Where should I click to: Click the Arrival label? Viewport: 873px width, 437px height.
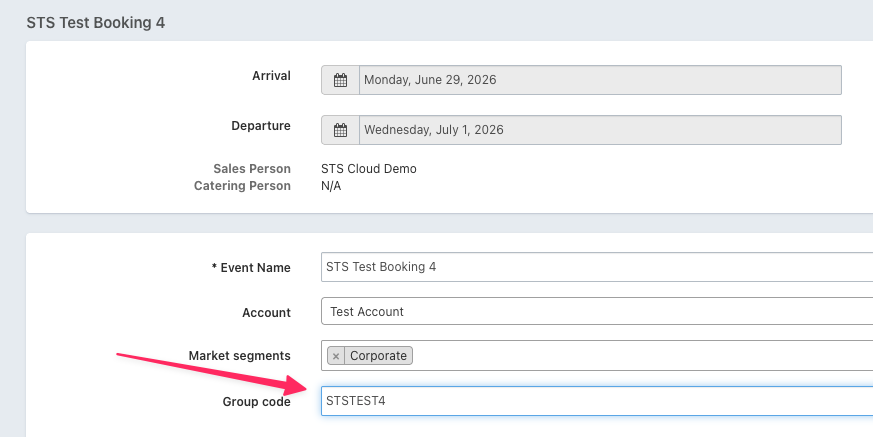click(x=271, y=76)
